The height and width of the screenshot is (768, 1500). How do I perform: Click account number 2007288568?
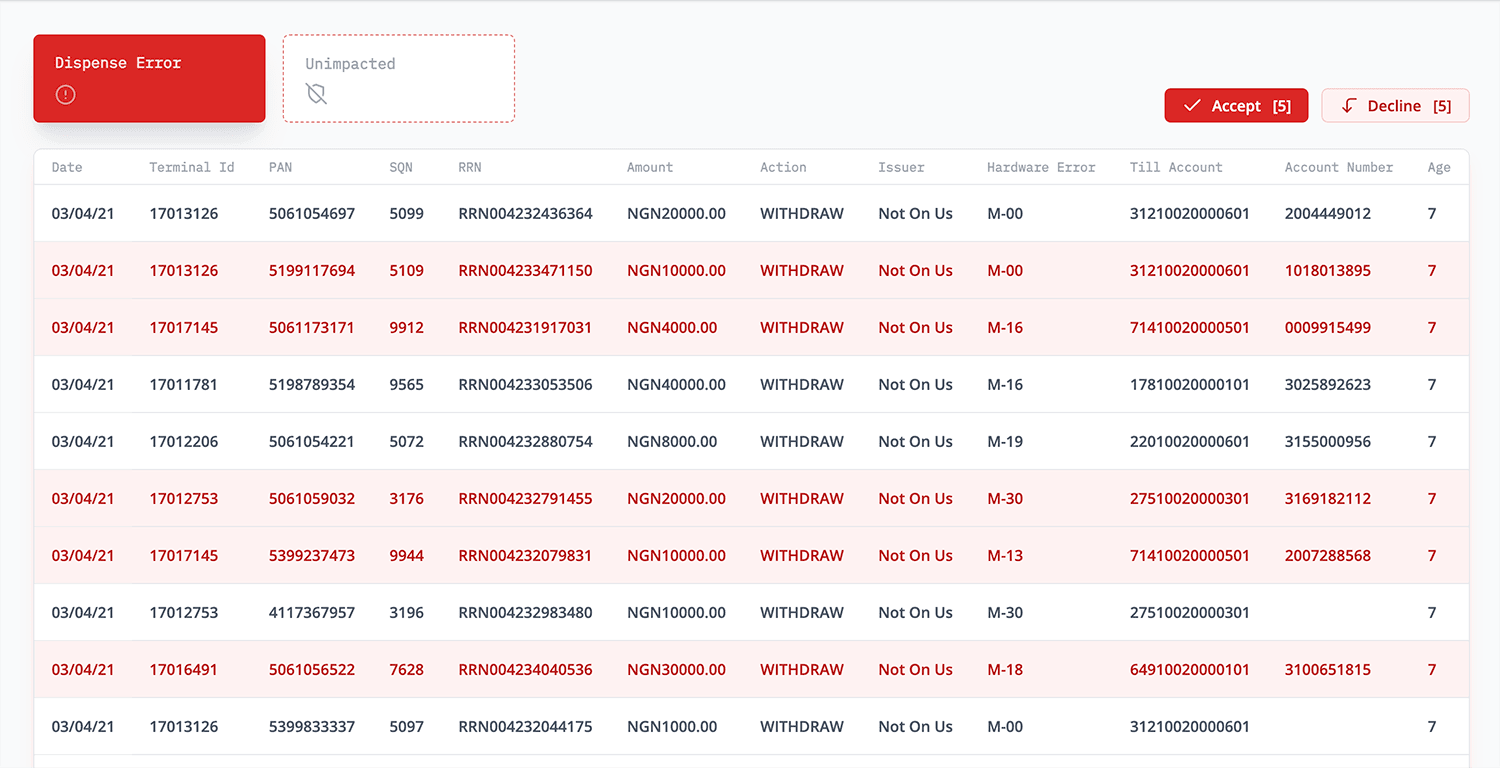pyautogui.click(x=1328, y=555)
